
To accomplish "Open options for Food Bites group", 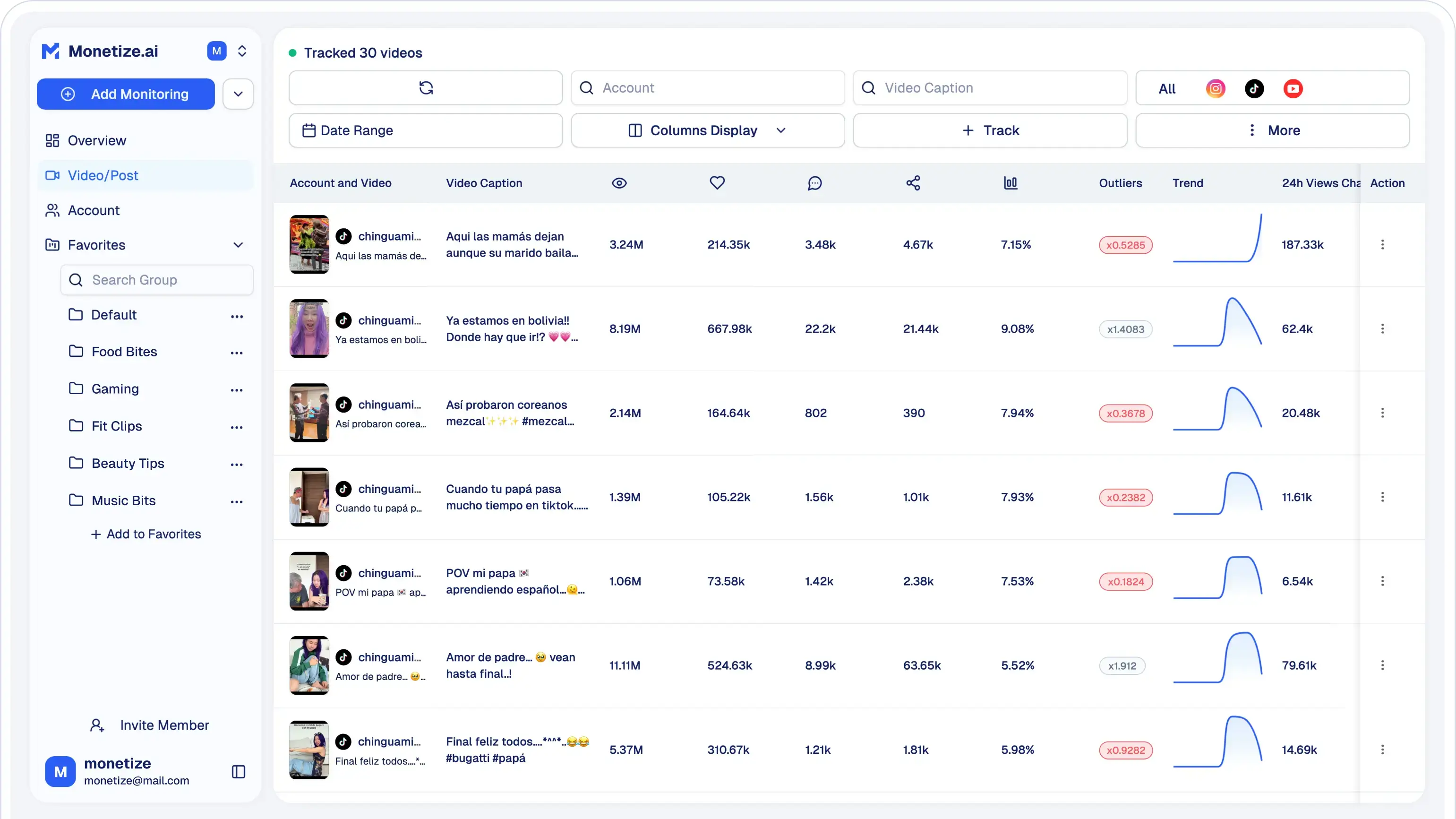I will click(236, 353).
